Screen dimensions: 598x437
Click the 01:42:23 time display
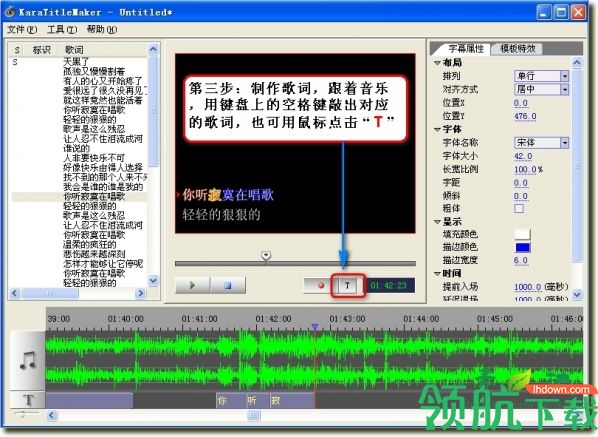(389, 285)
